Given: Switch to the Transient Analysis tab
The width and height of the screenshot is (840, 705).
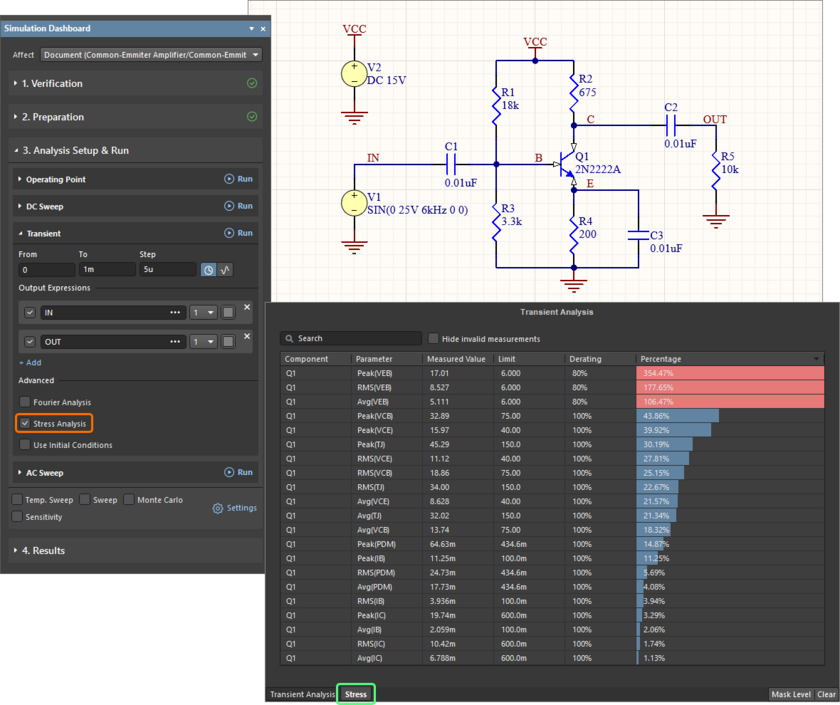Looking at the screenshot, I should point(302,694).
